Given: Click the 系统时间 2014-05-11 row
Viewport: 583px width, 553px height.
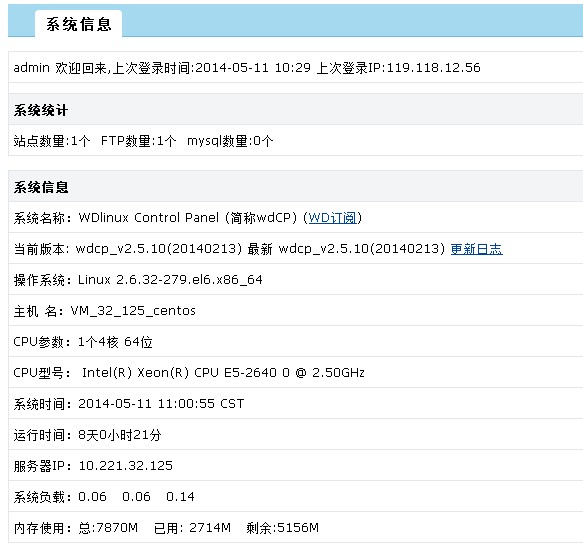Looking at the screenshot, I should click(x=296, y=404).
